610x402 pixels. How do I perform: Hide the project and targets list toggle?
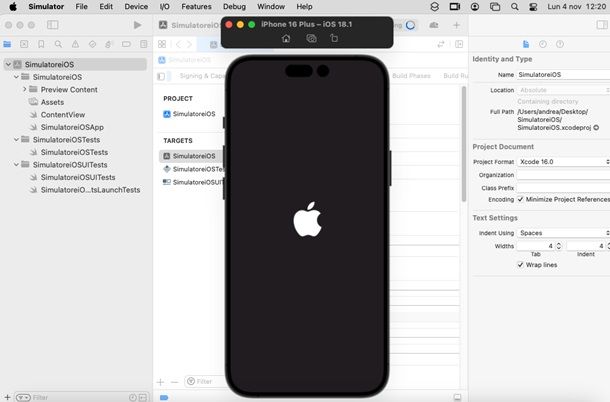click(x=161, y=76)
